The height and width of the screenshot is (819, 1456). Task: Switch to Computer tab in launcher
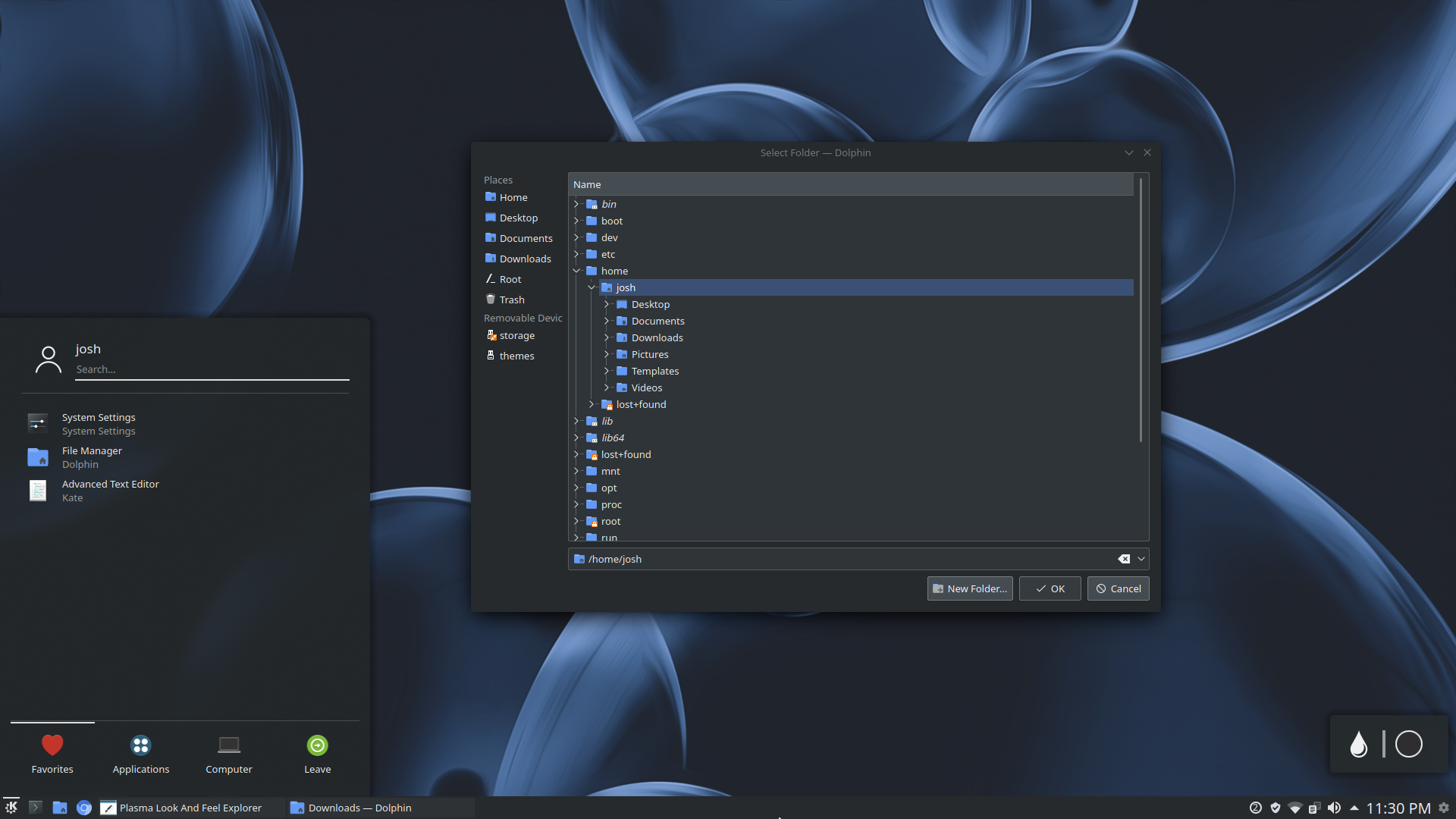click(x=229, y=755)
